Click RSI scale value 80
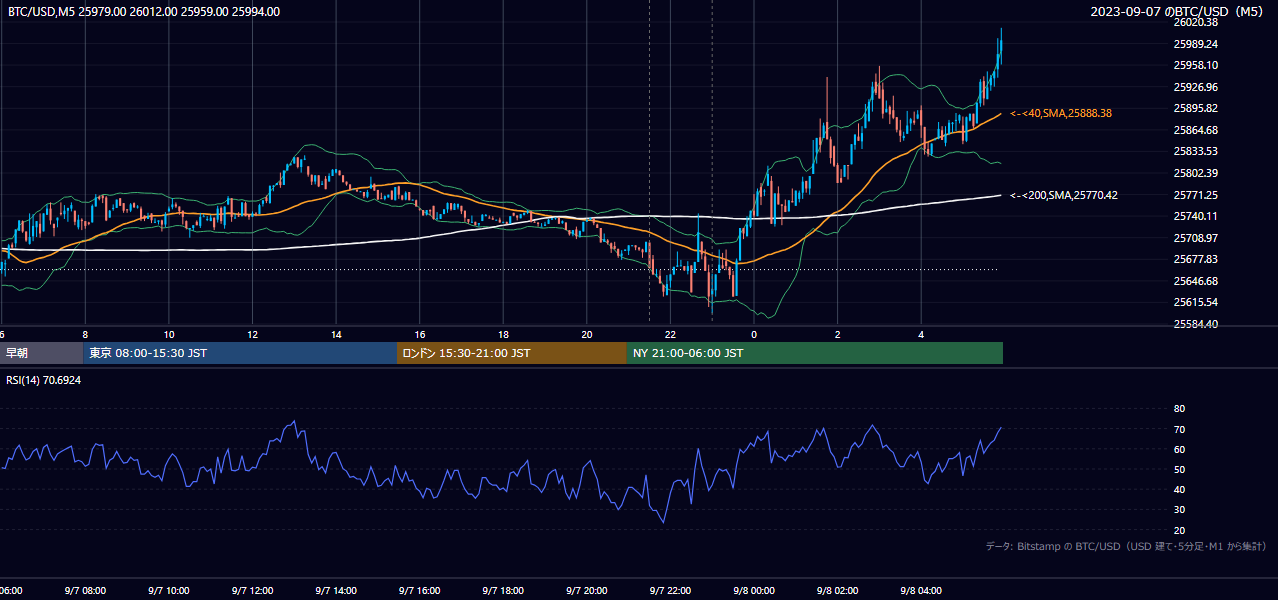The width and height of the screenshot is (1278, 600). [1179, 409]
